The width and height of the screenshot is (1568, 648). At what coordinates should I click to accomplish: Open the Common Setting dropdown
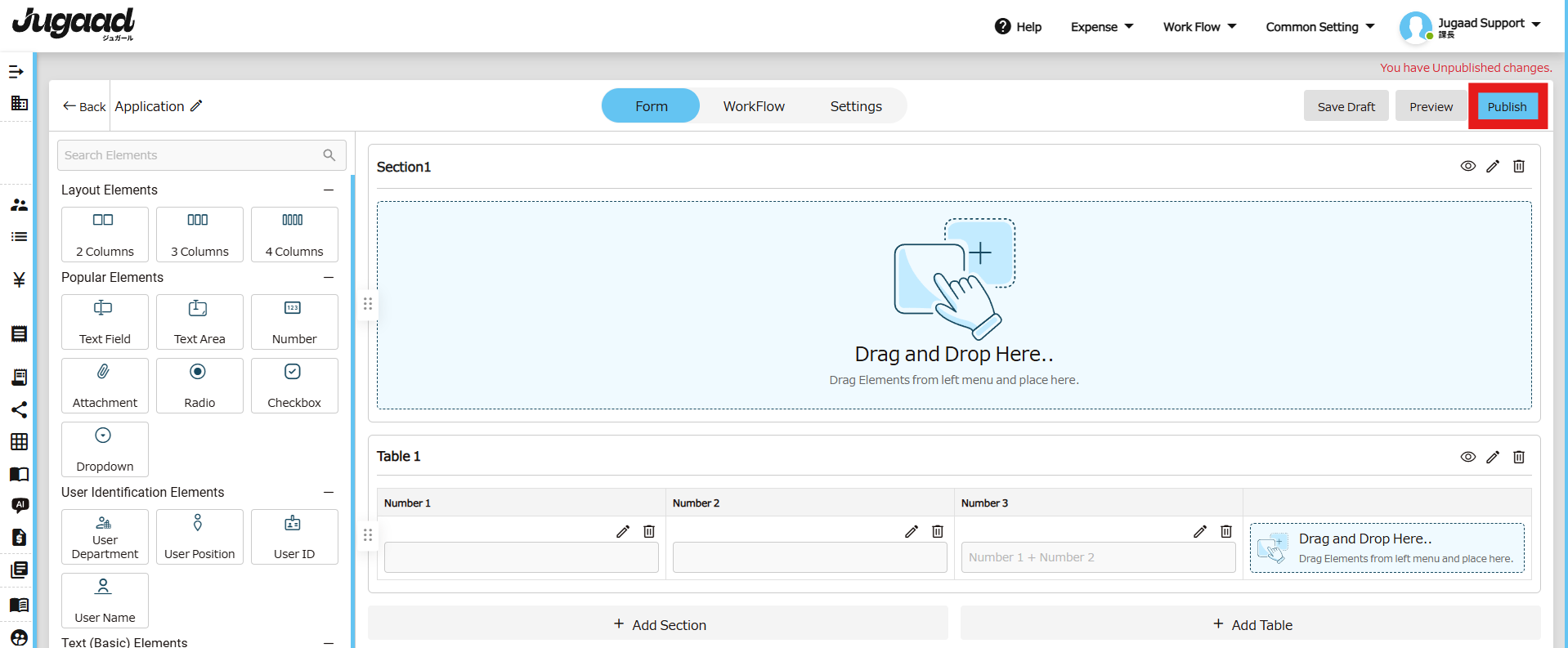click(1319, 27)
